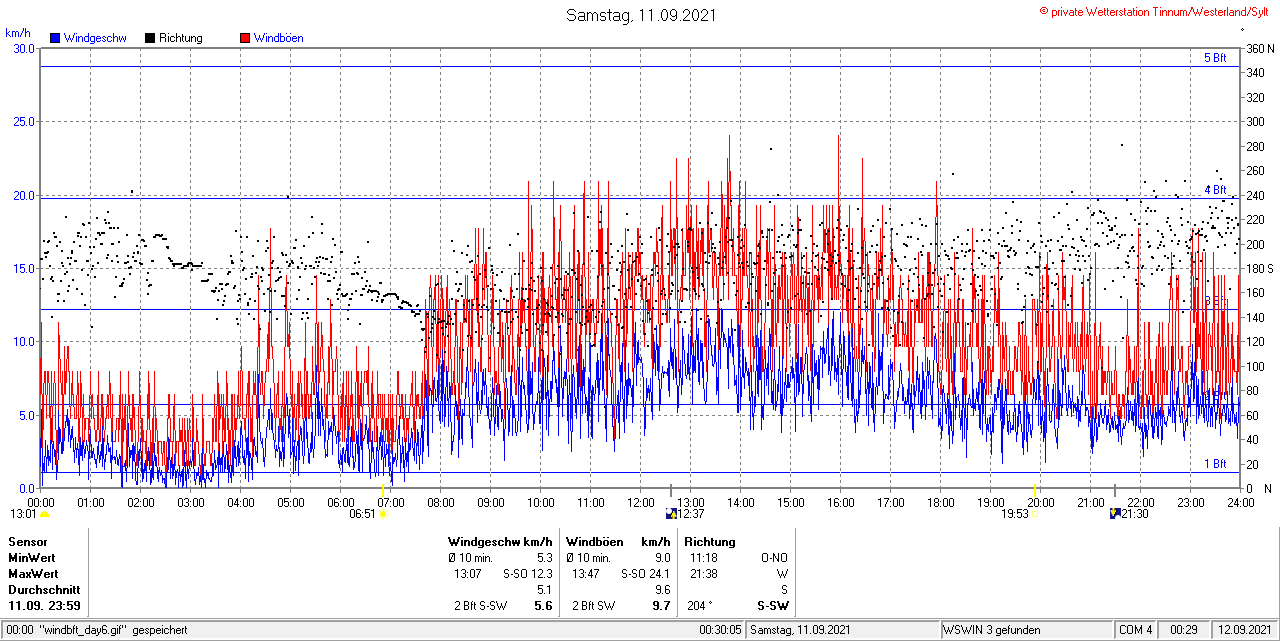Click the 1 Bft scale label
The image size is (1280, 641).
click(1214, 464)
